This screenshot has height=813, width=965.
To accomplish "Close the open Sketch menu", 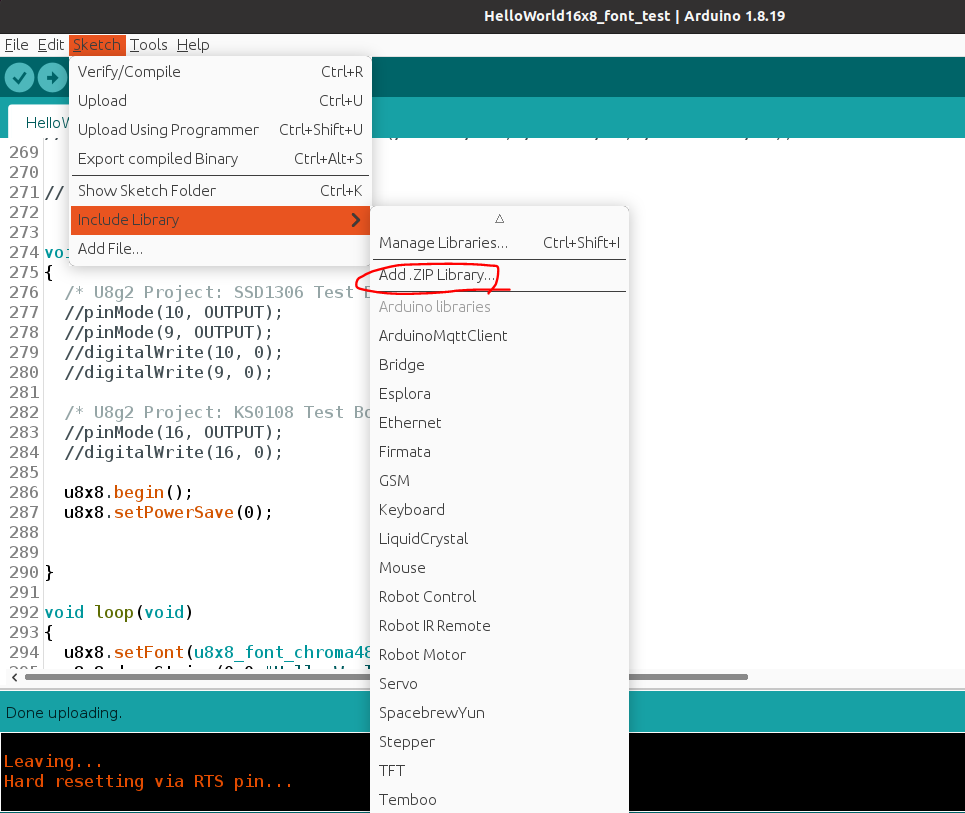I will pyautogui.click(x=97, y=45).
